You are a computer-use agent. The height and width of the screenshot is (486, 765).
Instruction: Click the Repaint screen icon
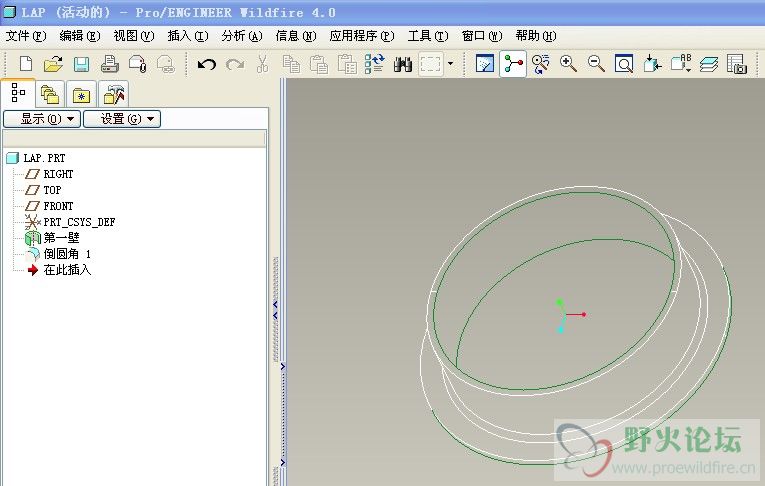pyautogui.click(x=484, y=63)
